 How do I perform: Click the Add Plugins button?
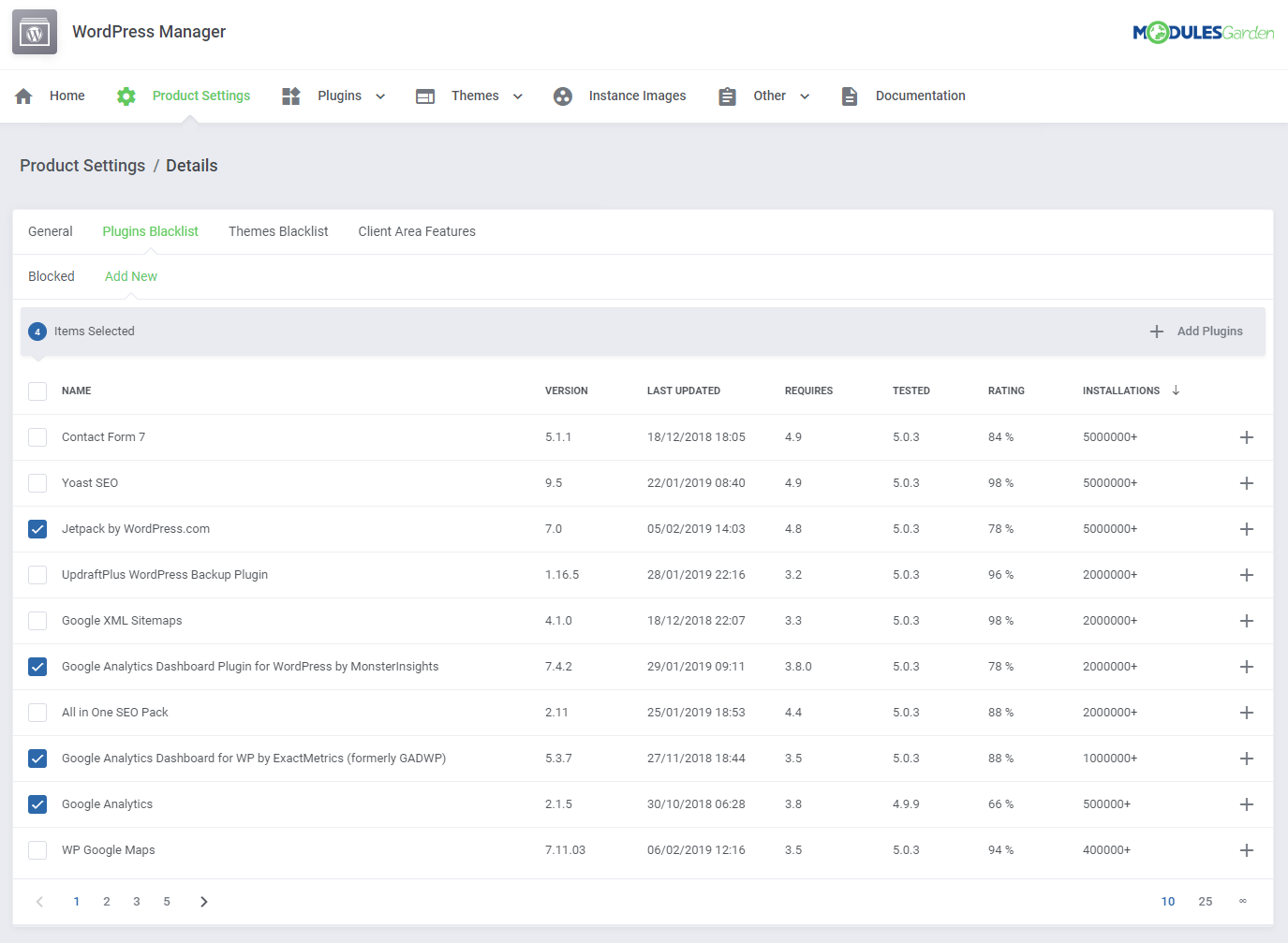pyautogui.click(x=1196, y=331)
